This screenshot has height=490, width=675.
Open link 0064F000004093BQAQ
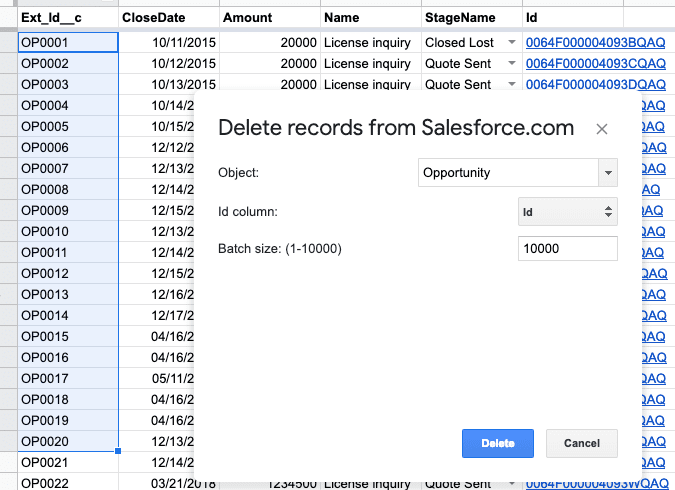point(595,42)
